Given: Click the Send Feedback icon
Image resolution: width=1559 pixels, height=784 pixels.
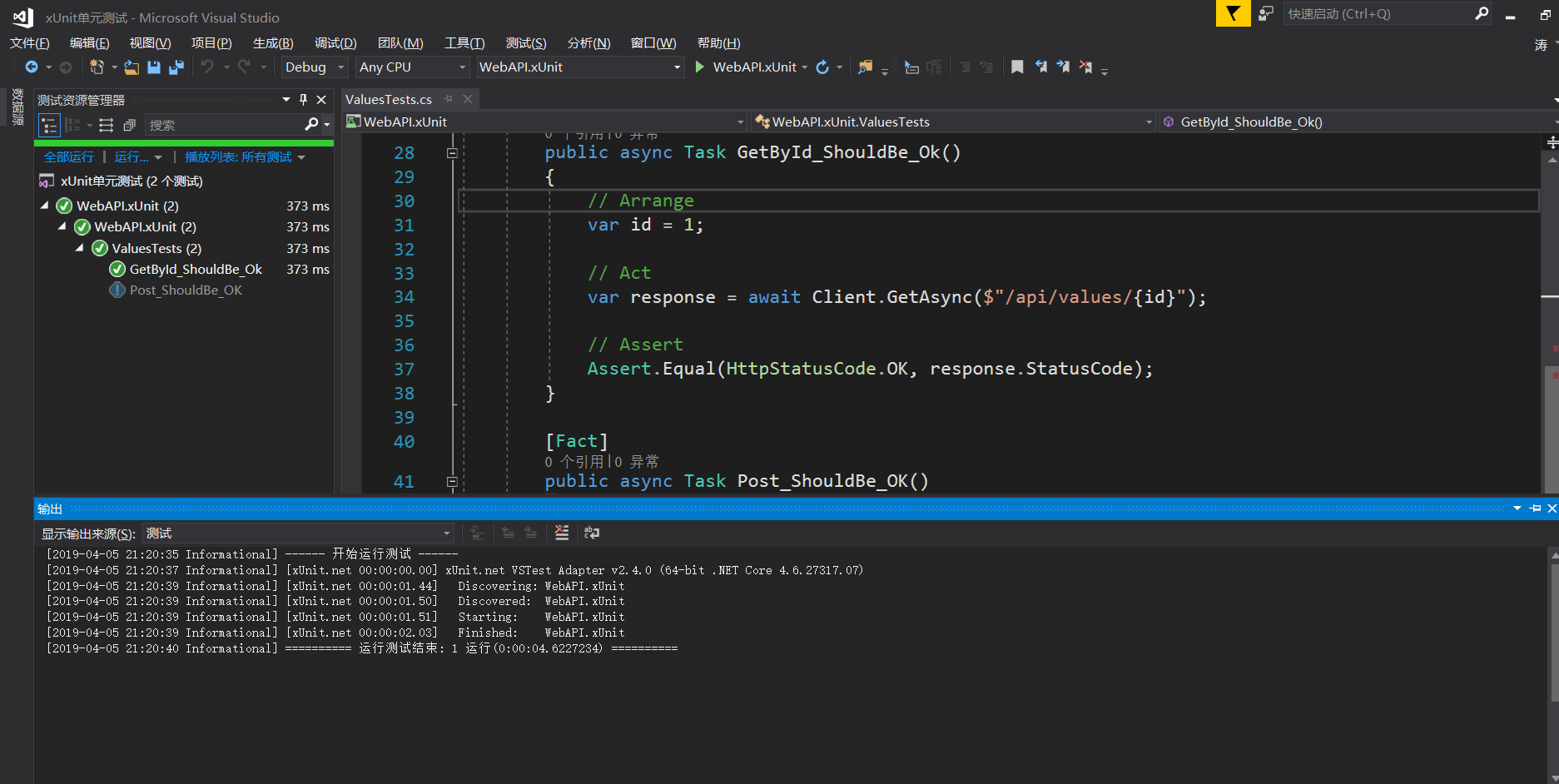Looking at the screenshot, I should [x=1265, y=13].
